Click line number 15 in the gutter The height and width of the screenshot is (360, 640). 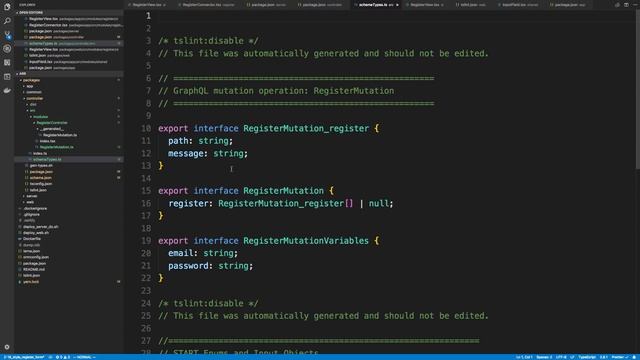pyautogui.click(x=146, y=191)
